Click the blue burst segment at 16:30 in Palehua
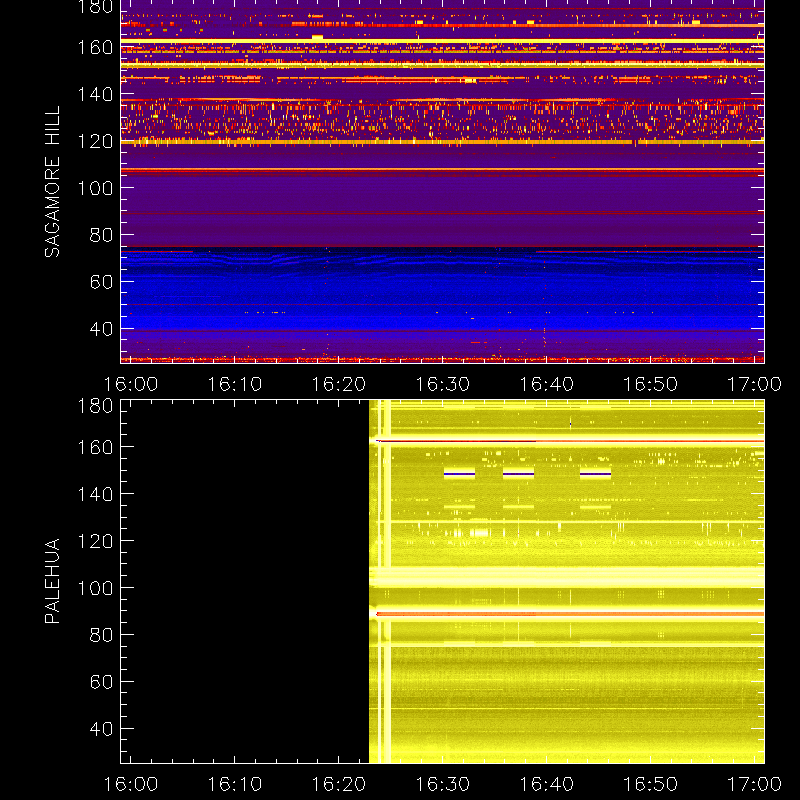This screenshot has height=800, width=800. click(x=459, y=474)
